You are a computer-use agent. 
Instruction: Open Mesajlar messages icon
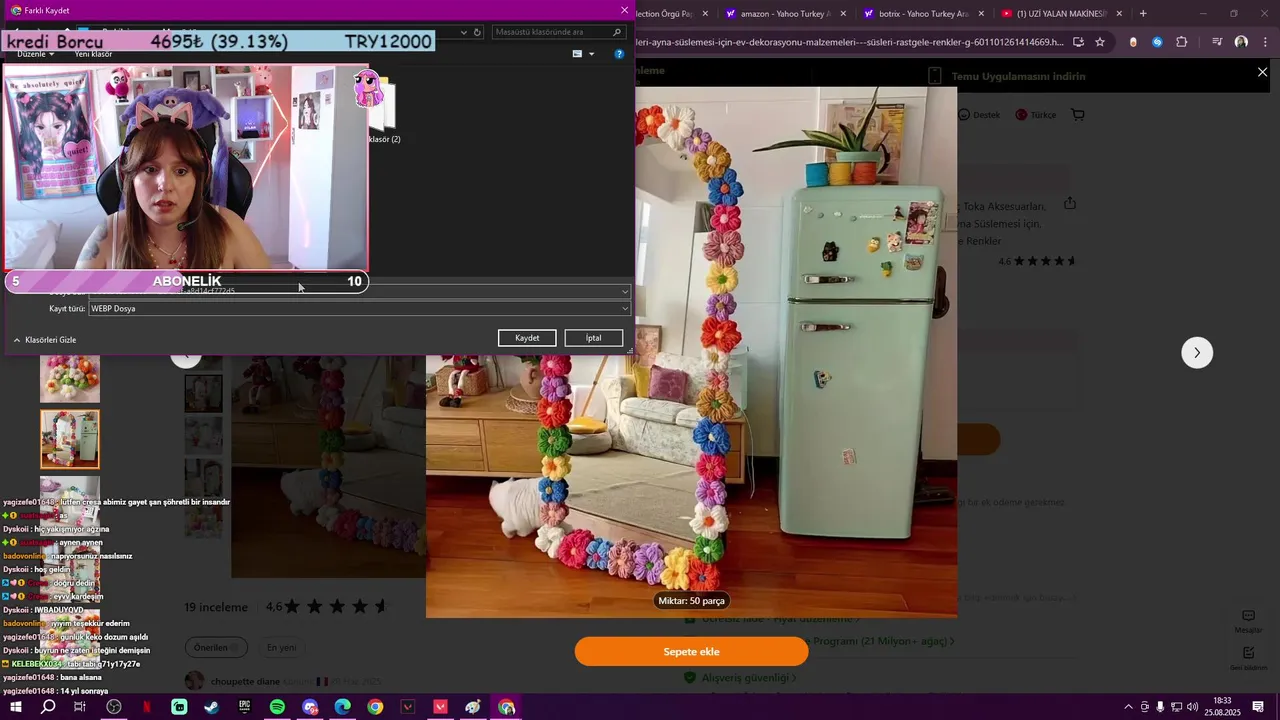pos(1248,621)
